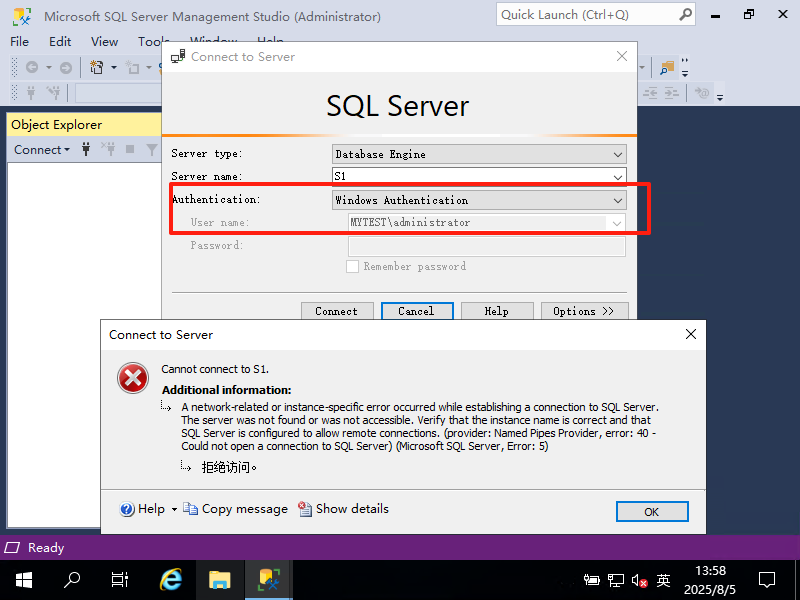Click the network icon in the system tray
This screenshot has width=800, height=600.
(616, 580)
